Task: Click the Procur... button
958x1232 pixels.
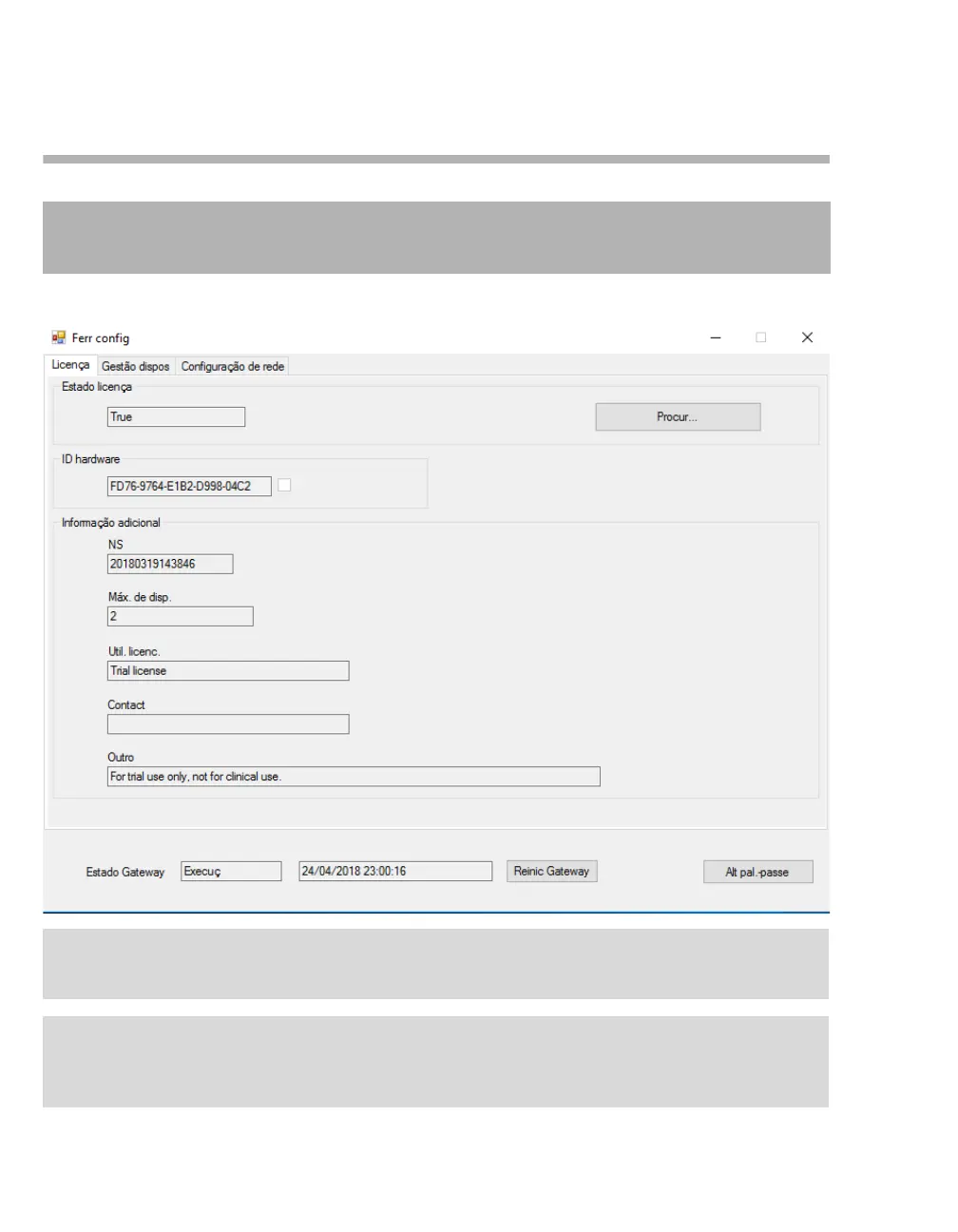Action: pos(678,417)
